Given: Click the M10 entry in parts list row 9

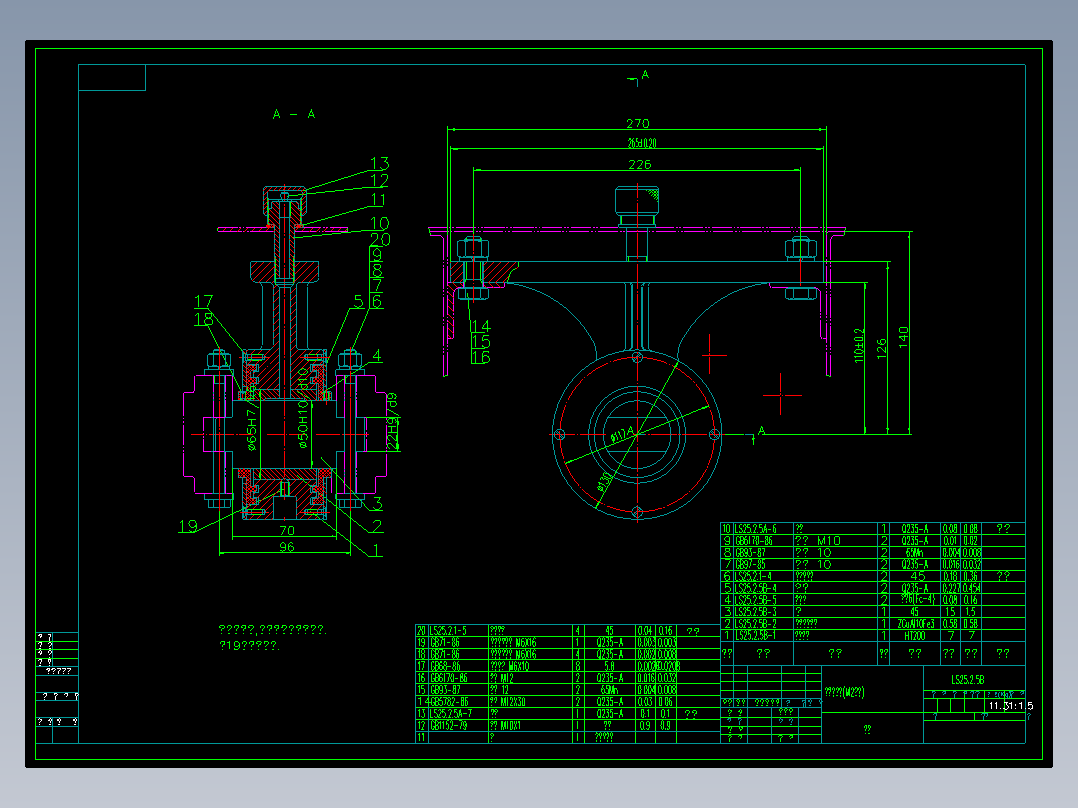Looking at the screenshot, I should [831, 540].
